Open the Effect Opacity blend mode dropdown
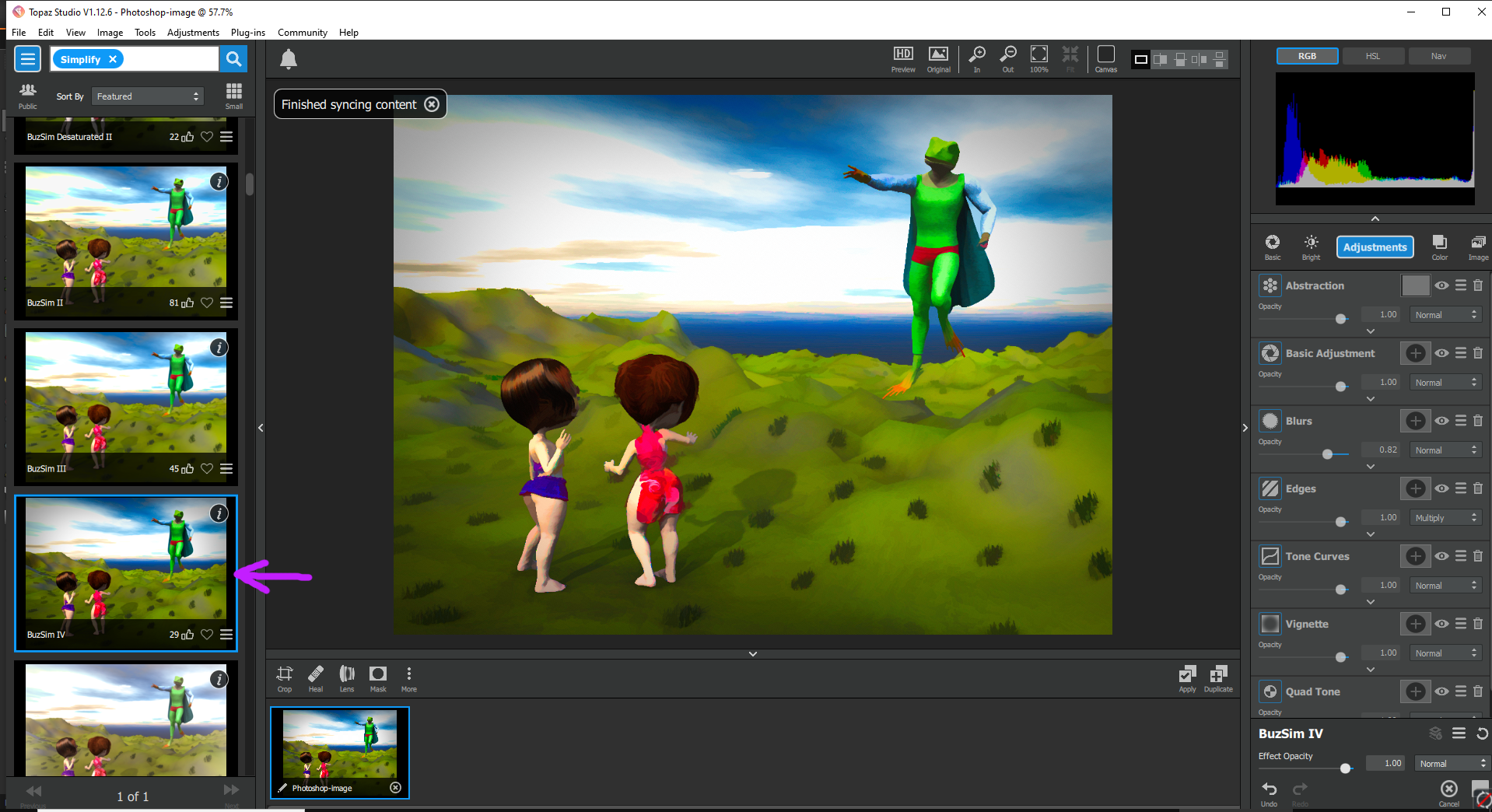 point(1452,764)
